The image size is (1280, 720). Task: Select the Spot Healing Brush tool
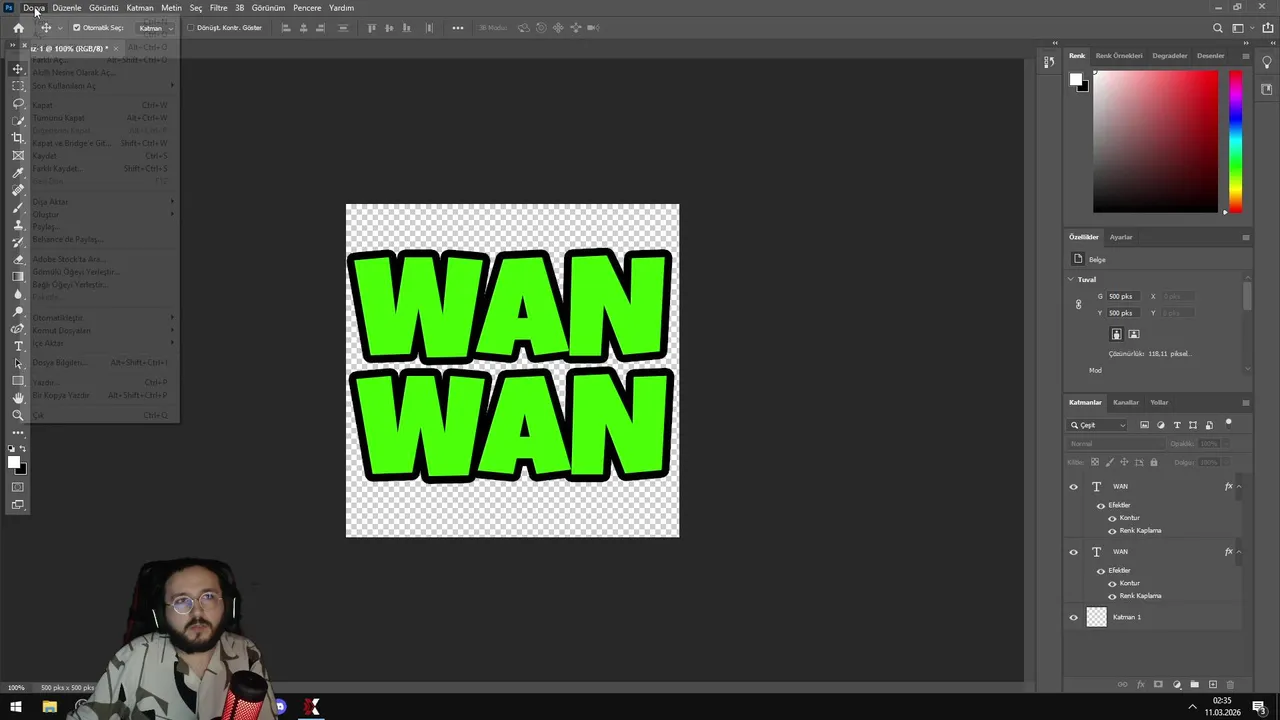(18, 190)
